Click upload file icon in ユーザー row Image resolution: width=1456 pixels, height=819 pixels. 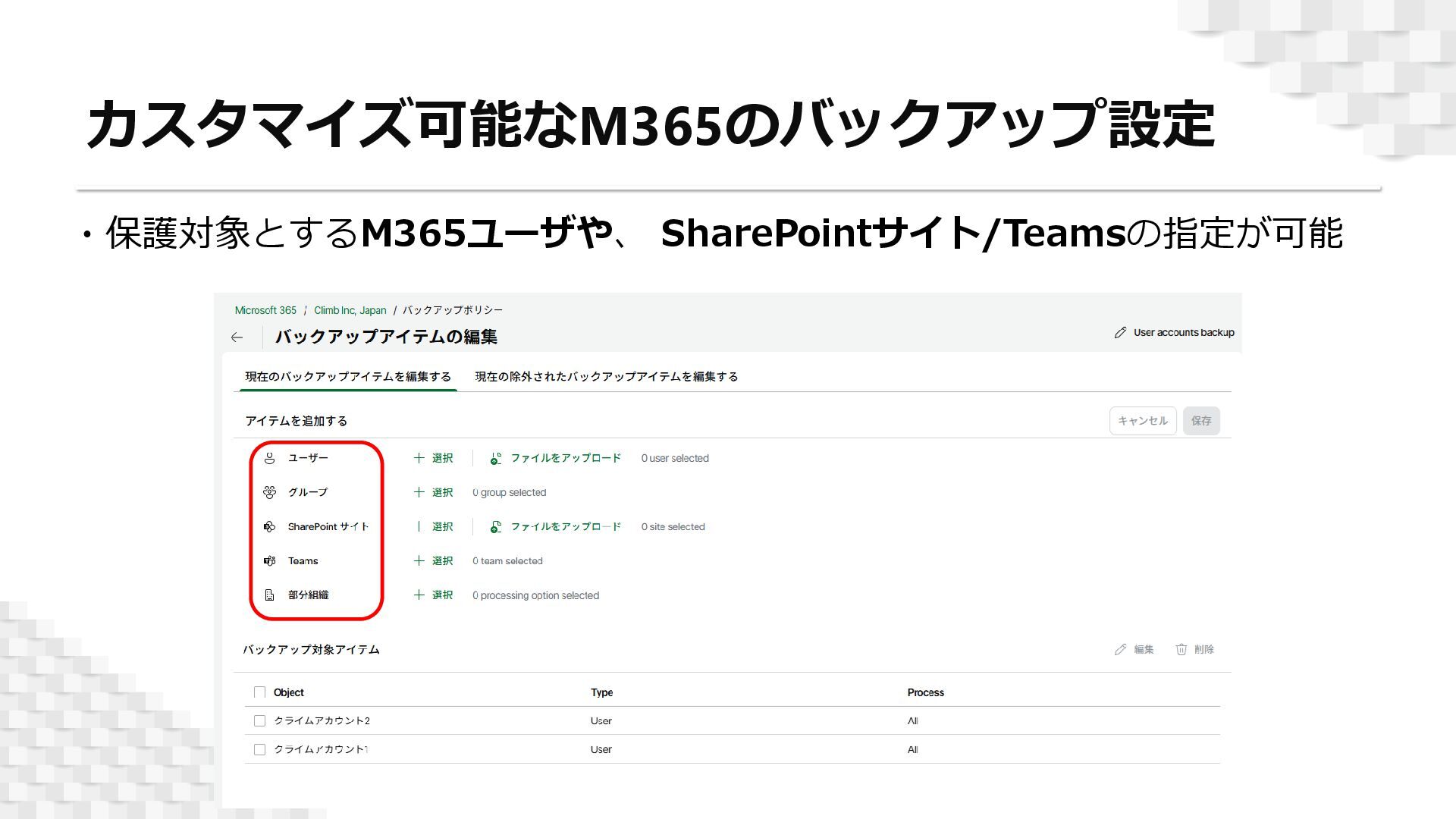(x=495, y=458)
